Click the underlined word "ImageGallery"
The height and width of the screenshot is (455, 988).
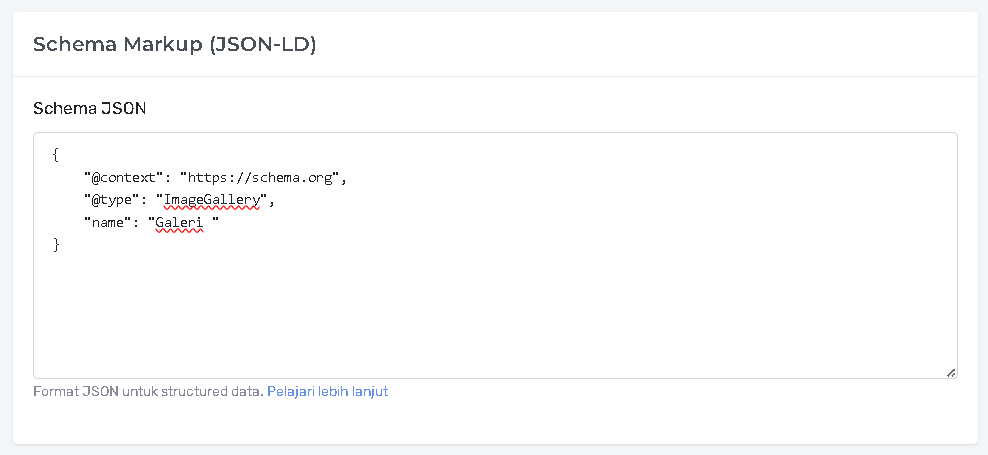212,200
